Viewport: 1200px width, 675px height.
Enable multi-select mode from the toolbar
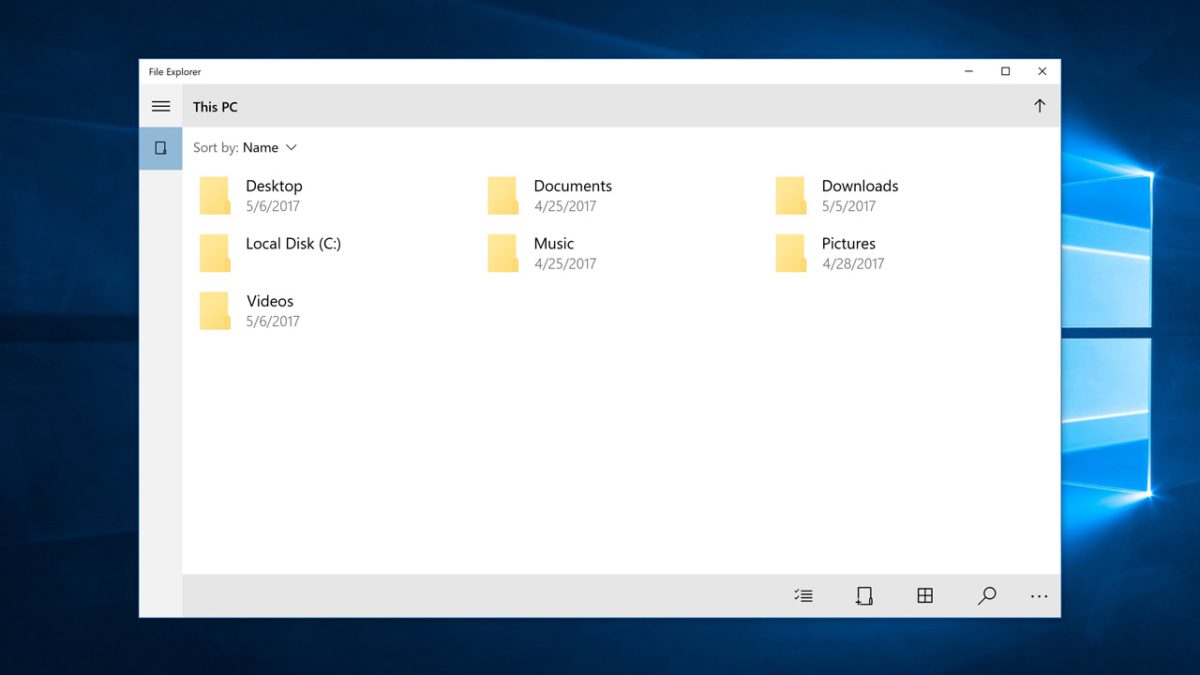(x=802, y=595)
